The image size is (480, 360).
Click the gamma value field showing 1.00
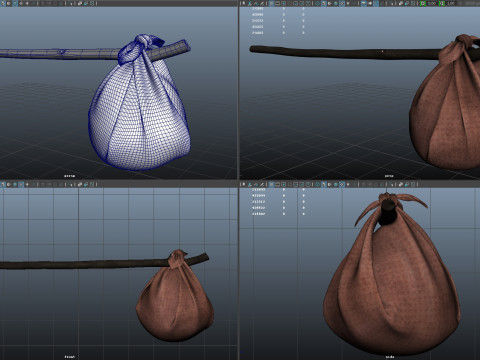[x=451, y=3]
